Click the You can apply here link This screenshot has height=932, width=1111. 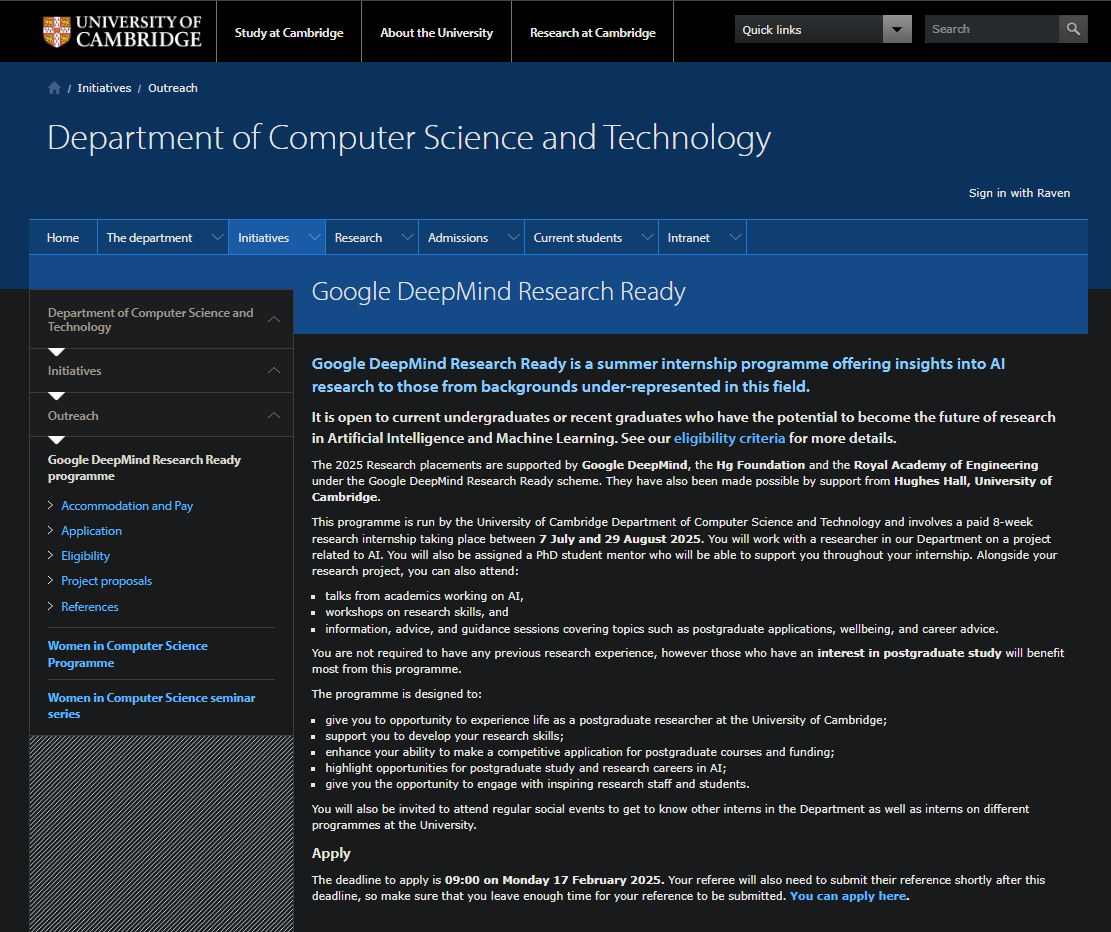point(848,896)
